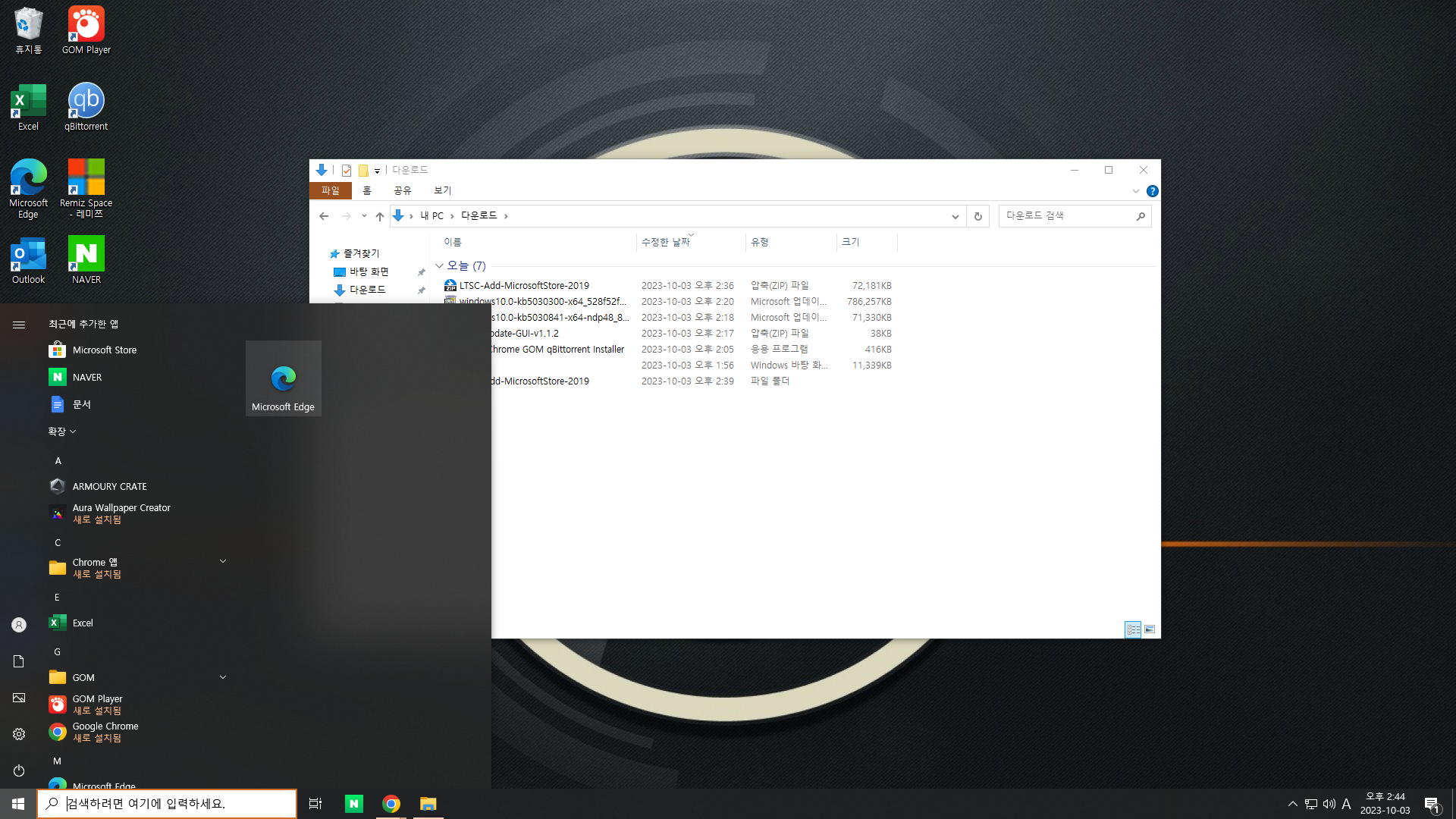
Task: Open the Recycle Bin desktop icon
Action: pyautogui.click(x=28, y=30)
